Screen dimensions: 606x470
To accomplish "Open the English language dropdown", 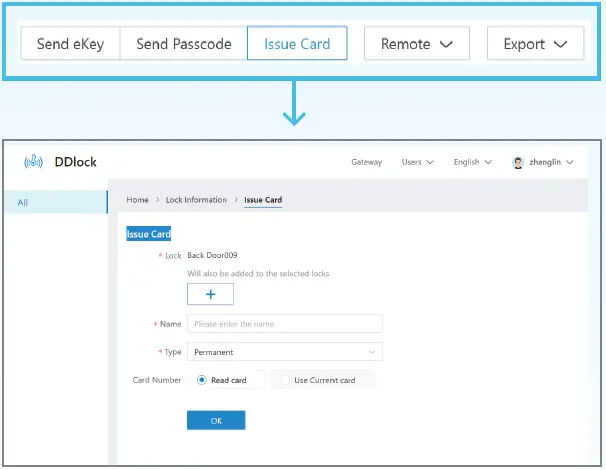I will (472, 162).
